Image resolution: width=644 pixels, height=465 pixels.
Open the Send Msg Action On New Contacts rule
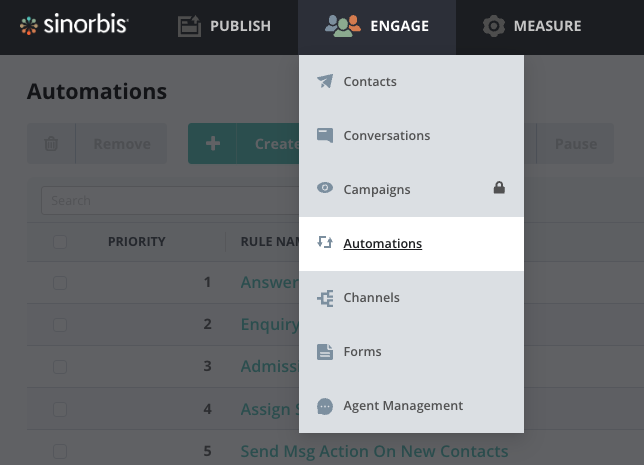(374, 451)
